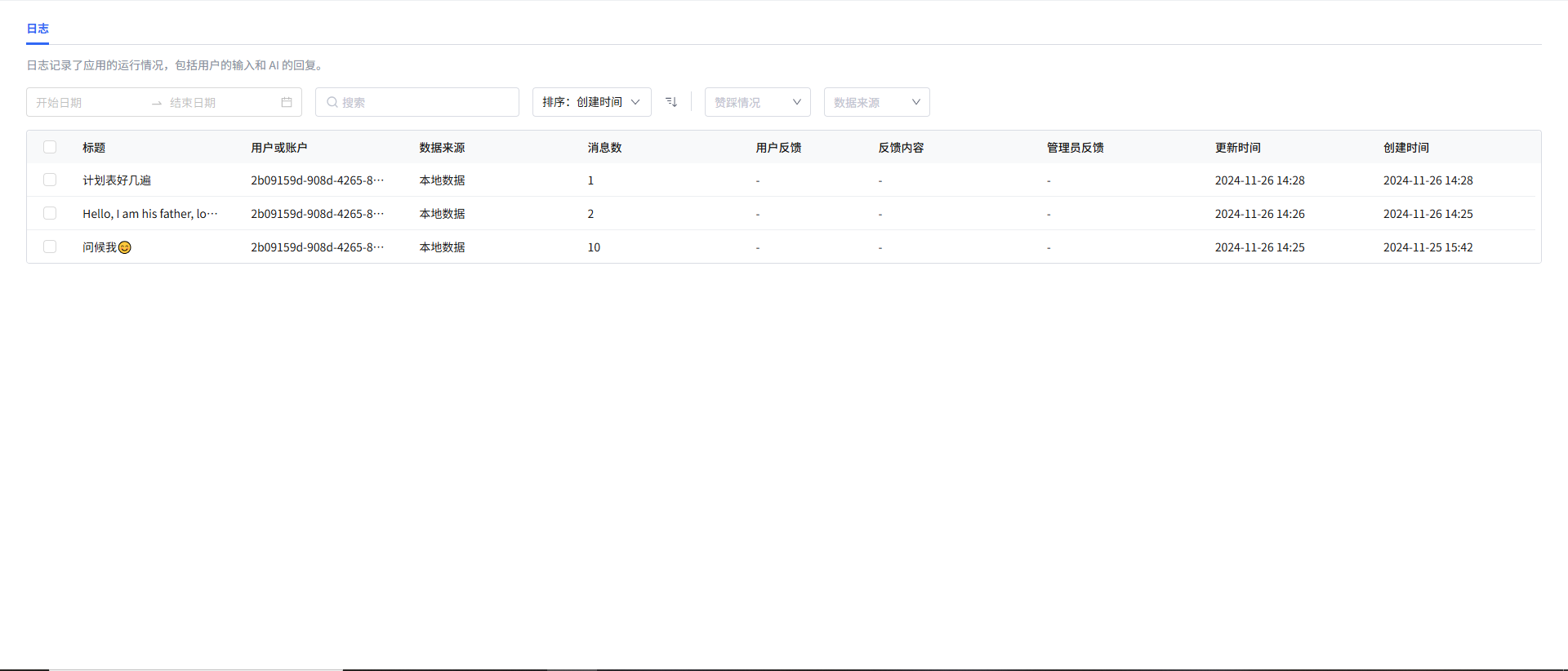
Task: Click 本地数据 in the Hello row
Action: click(442, 214)
